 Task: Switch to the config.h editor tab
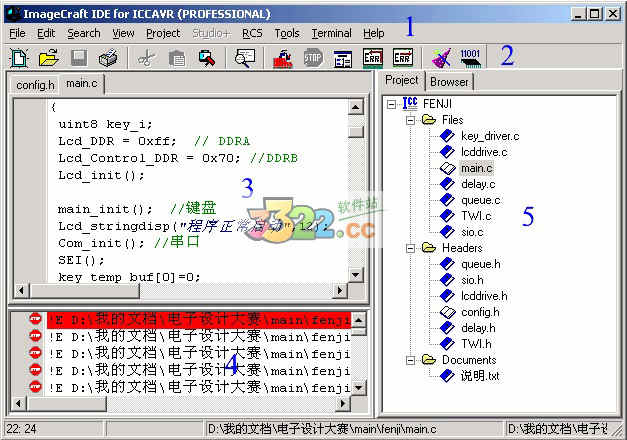35,85
